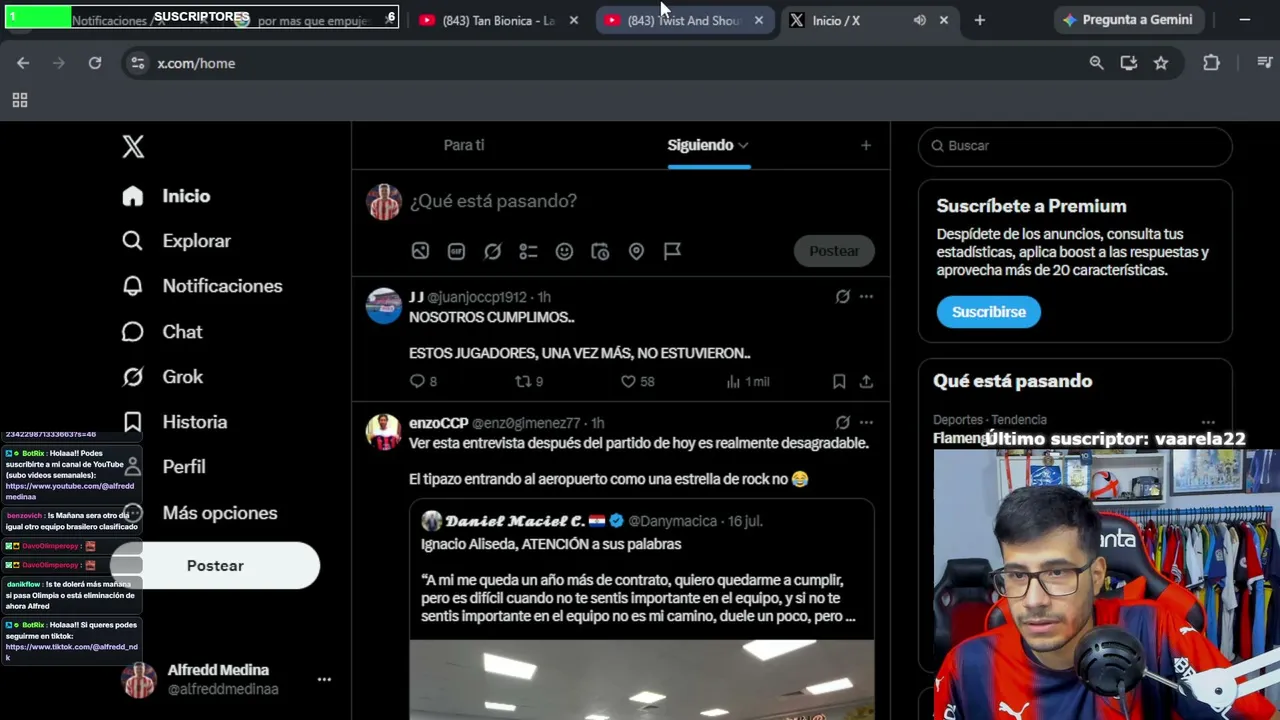This screenshot has height=720, width=1280.
Task: Click the white Postear button in sidebar
Action: click(x=215, y=566)
